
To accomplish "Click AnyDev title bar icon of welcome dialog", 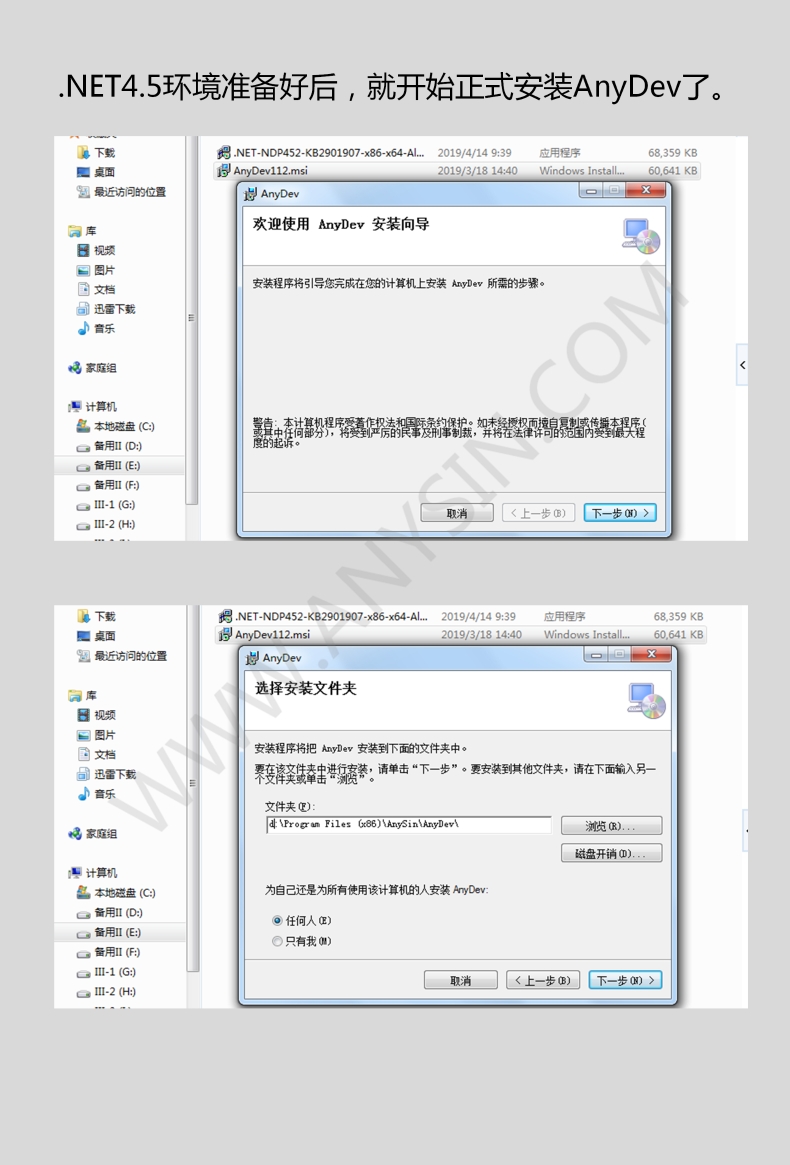I will click(251, 193).
